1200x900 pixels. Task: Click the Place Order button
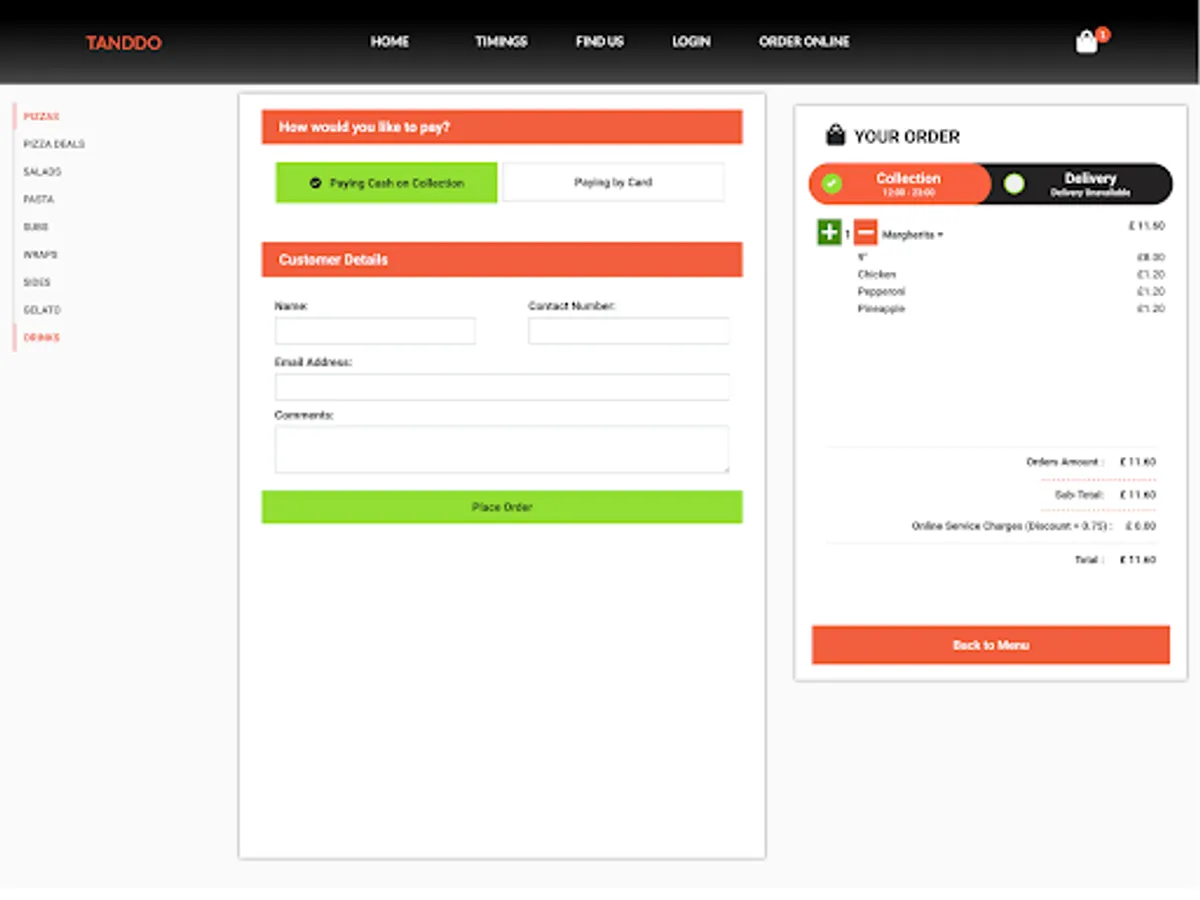pos(501,506)
